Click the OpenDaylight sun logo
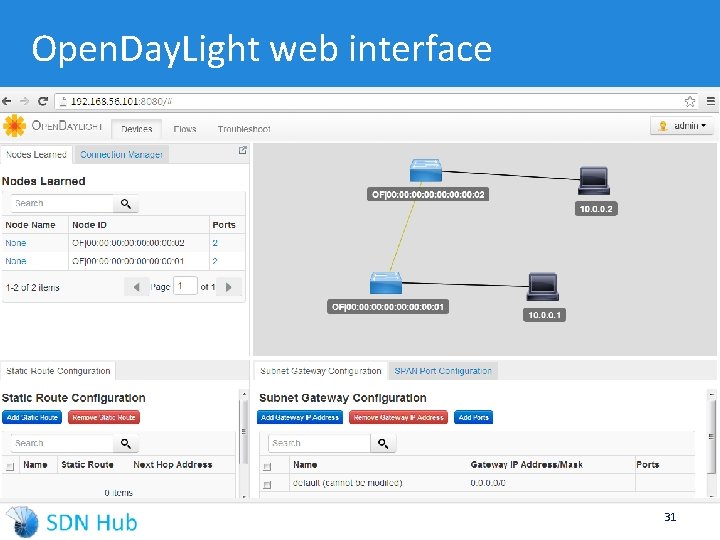 tap(14, 126)
